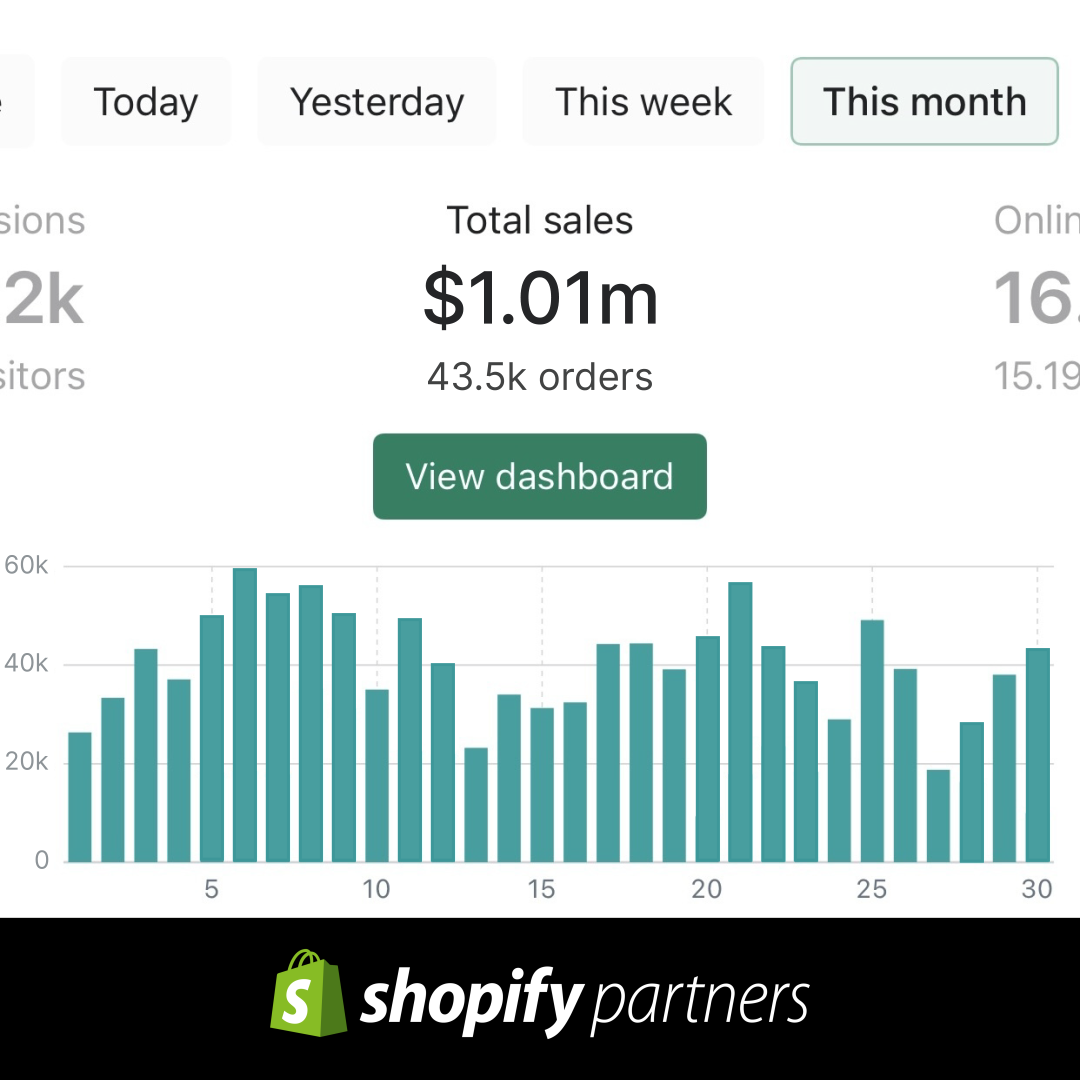The width and height of the screenshot is (1080, 1080).
Task: Switch to the Yesterday filter
Action: pyautogui.click(x=377, y=102)
